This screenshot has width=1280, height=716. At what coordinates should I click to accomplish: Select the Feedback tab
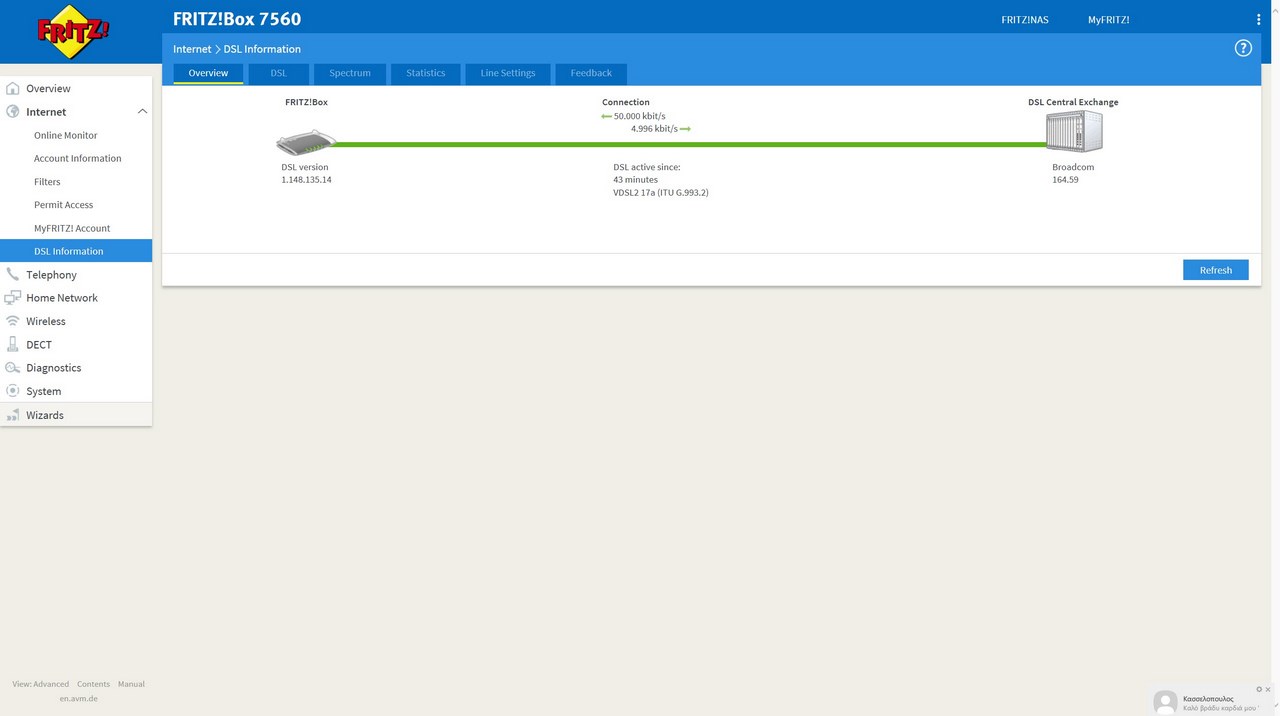point(591,73)
